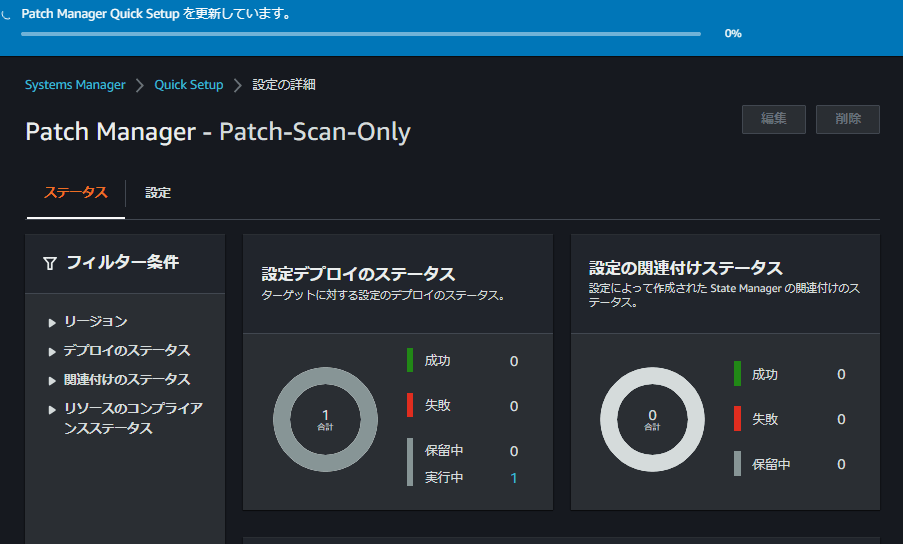Click the chevron separator after Systems Manager
The width and height of the screenshot is (903, 544).
coord(140,85)
